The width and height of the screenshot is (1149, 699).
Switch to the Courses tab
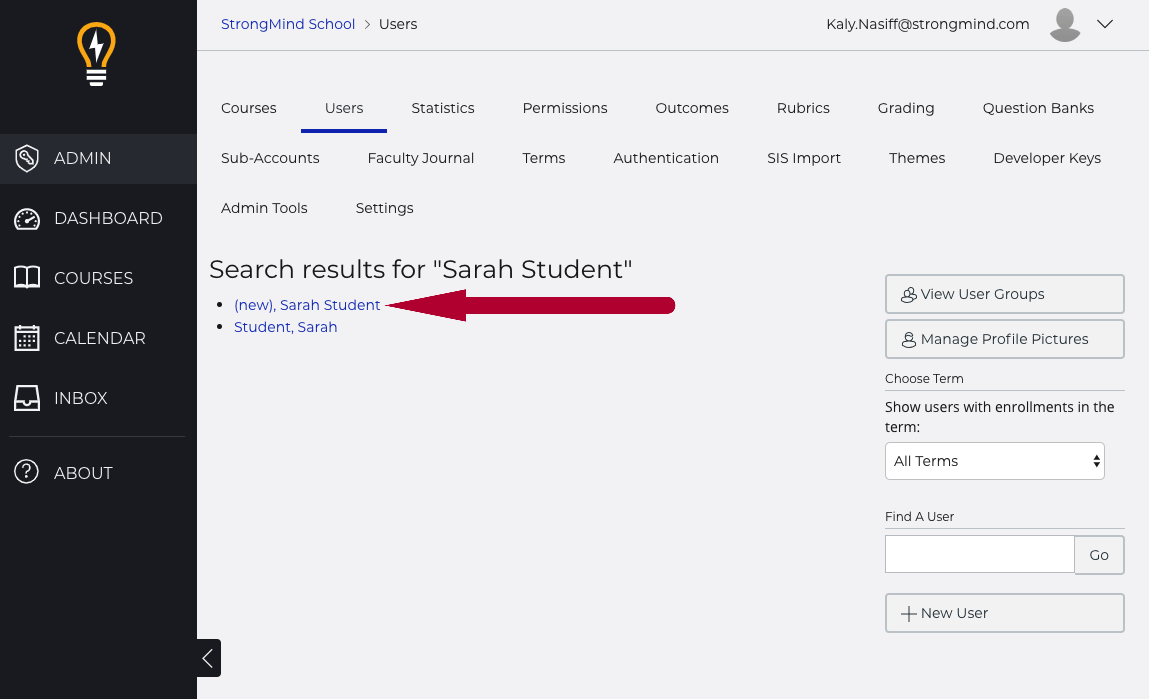248,108
